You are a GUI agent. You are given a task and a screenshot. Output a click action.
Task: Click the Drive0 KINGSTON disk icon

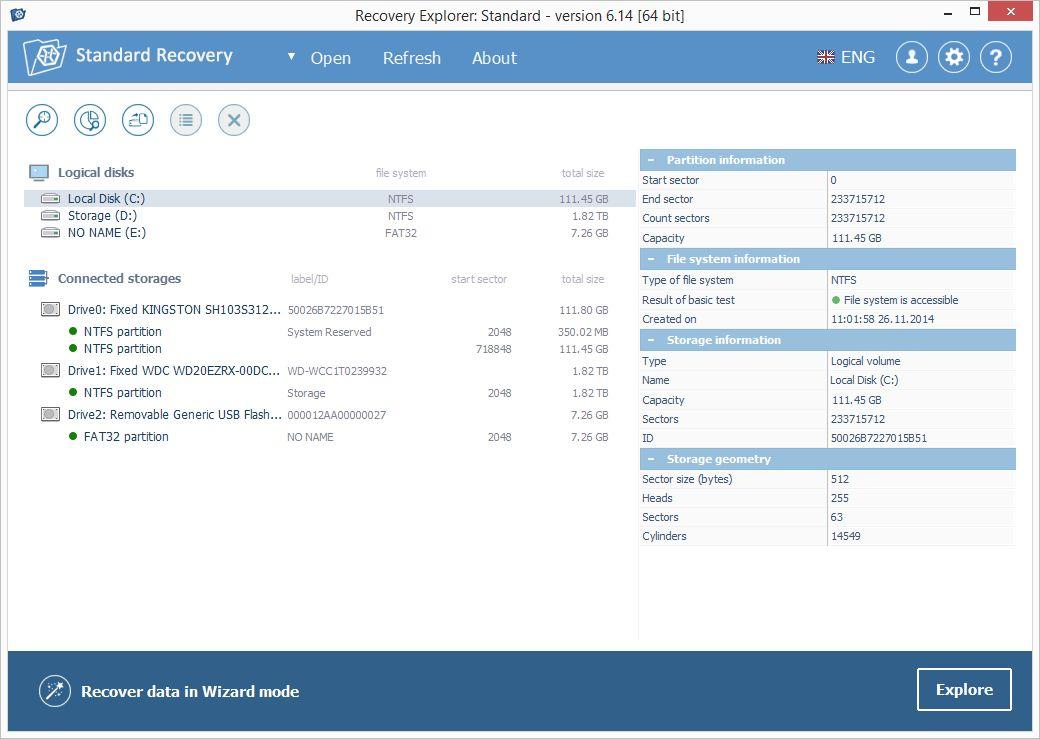[50, 309]
